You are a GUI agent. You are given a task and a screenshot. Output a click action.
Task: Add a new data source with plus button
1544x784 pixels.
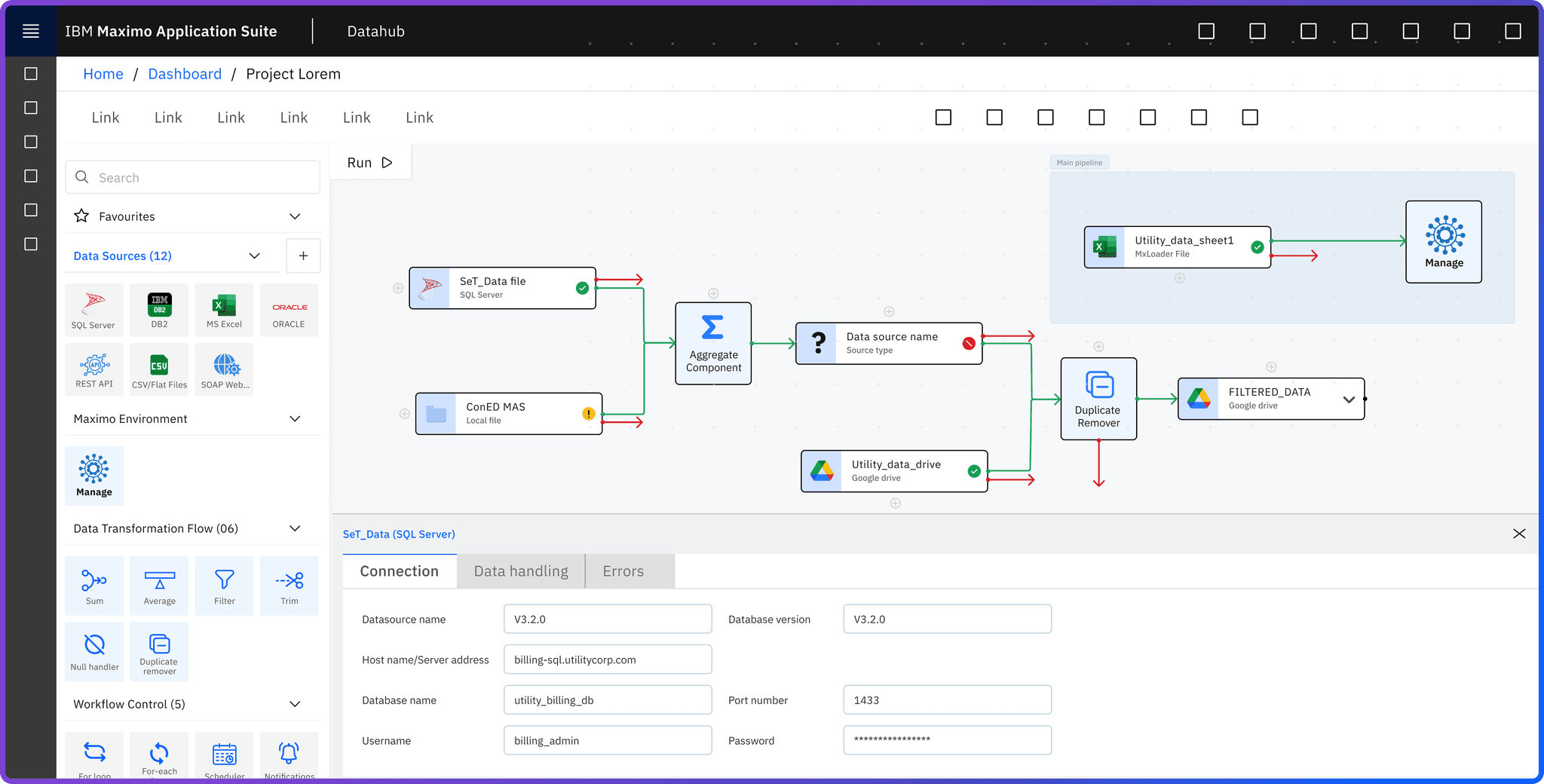point(303,256)
